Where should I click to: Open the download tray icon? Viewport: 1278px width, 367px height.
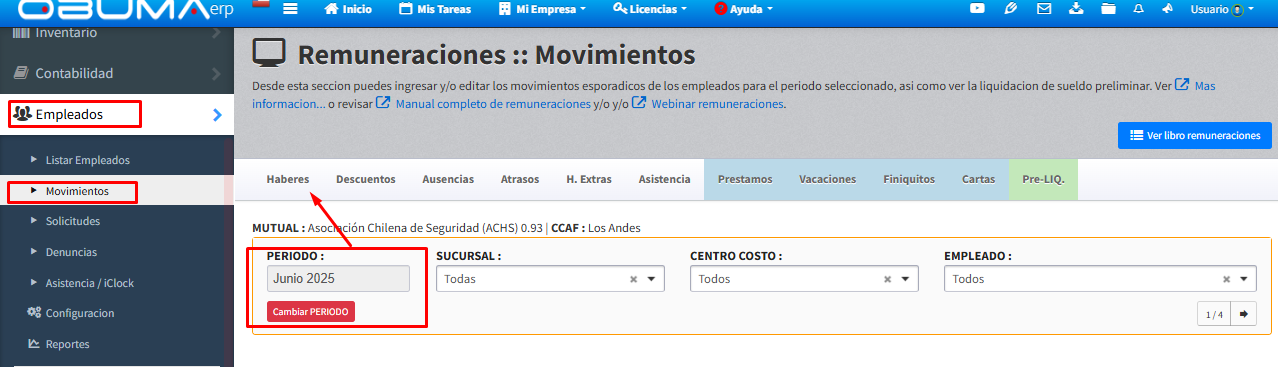tap(1076, 9)
